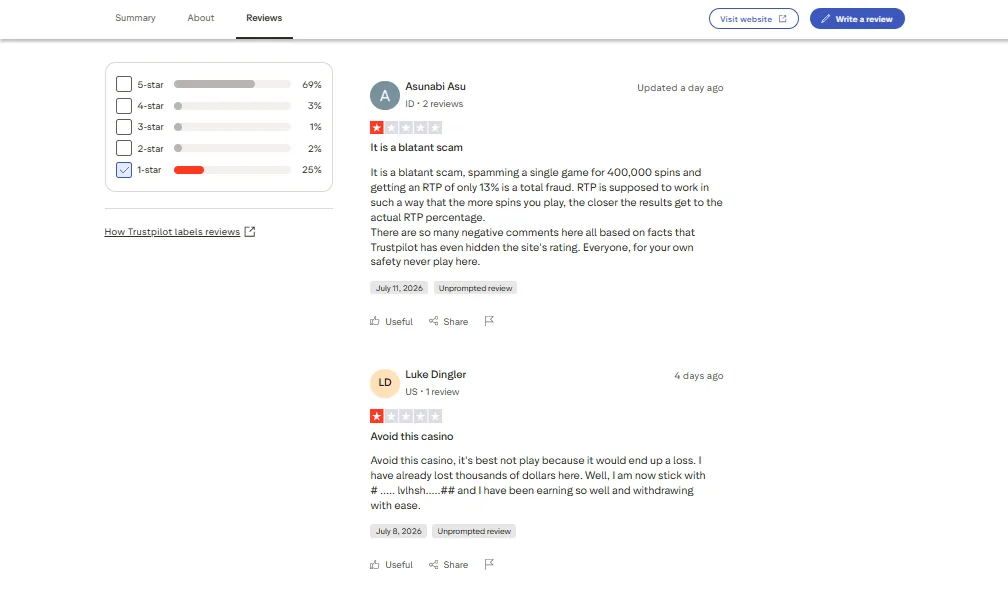Screen dimensions: 1008x599
Task: Share Asunabi Asu's review
Action: (x=449, y=321)
